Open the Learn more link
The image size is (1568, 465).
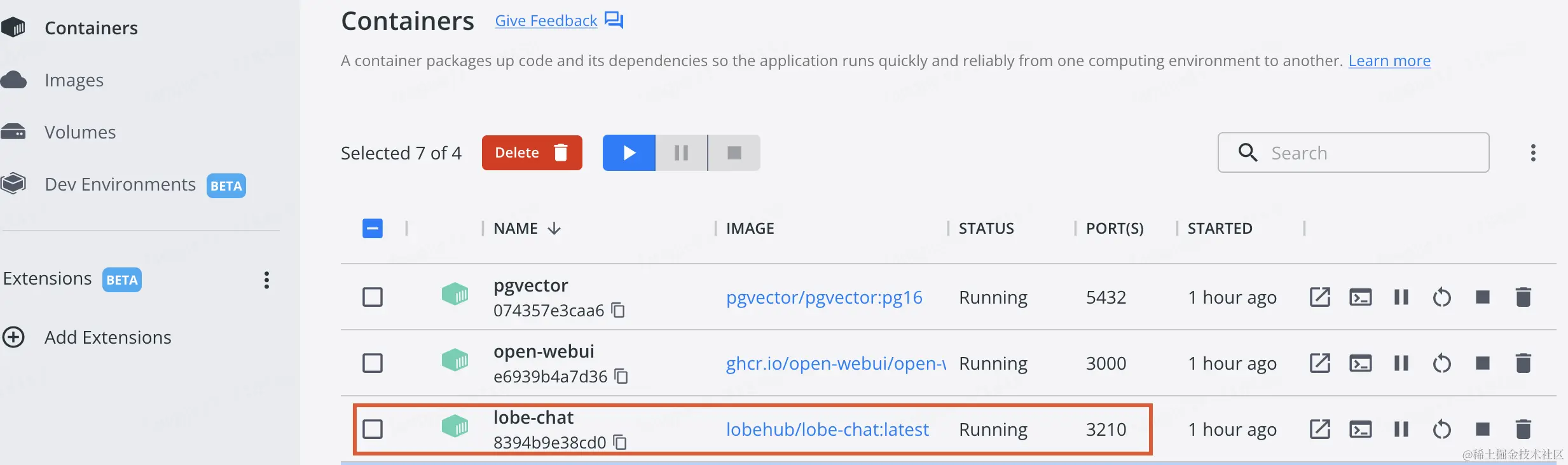[1389, 60]
